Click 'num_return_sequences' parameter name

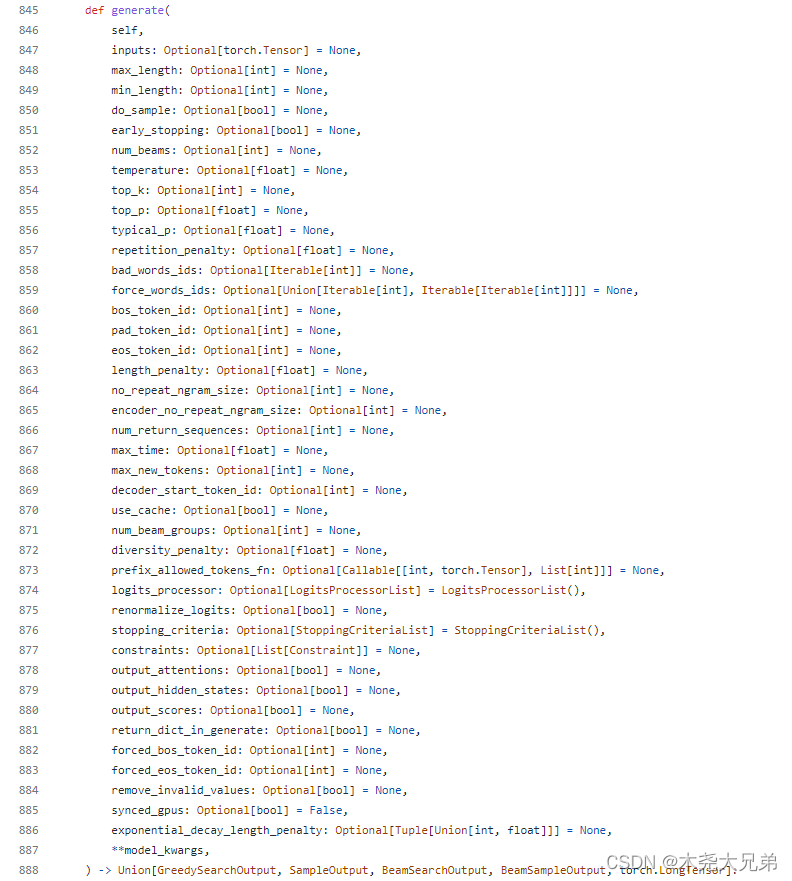click(x=177, y=430)
